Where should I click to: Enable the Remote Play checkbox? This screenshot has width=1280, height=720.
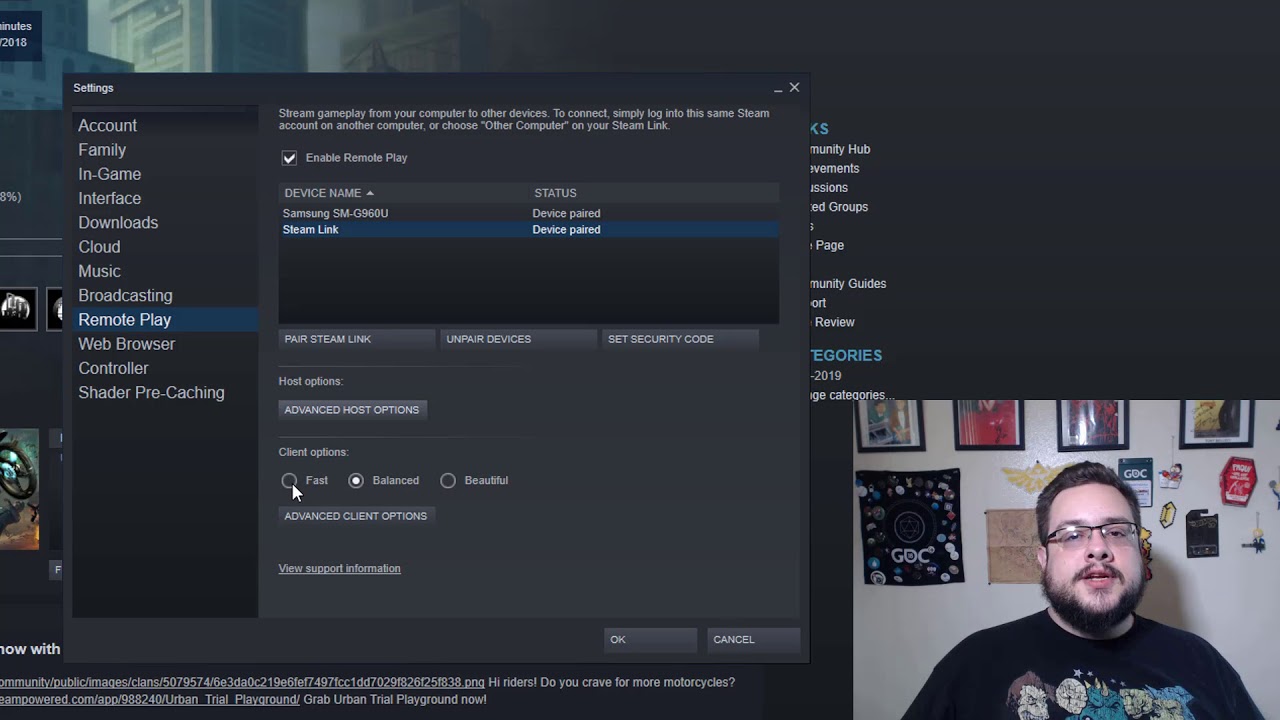coord(289,157)
